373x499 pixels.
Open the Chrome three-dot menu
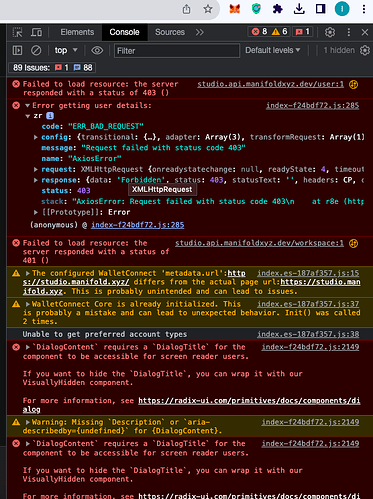364,9
